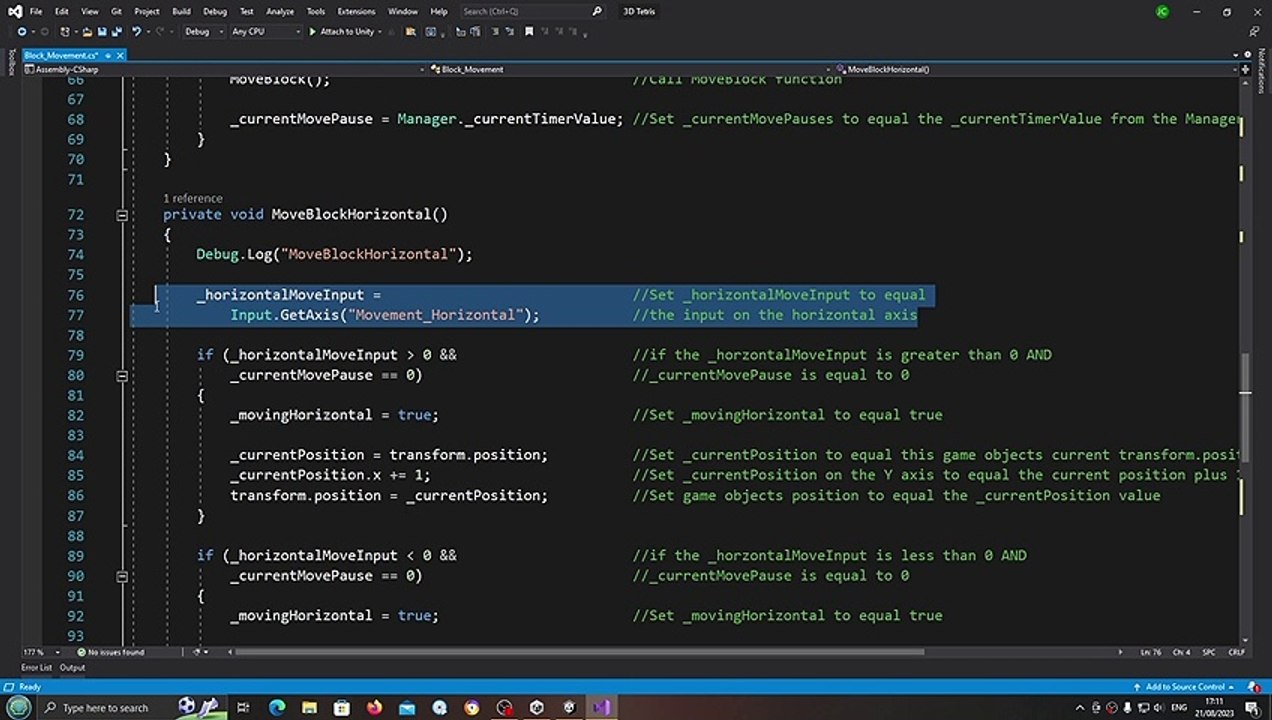Click the 3D Tetris solution name label
1272x720 pixels.
point(641,11)
